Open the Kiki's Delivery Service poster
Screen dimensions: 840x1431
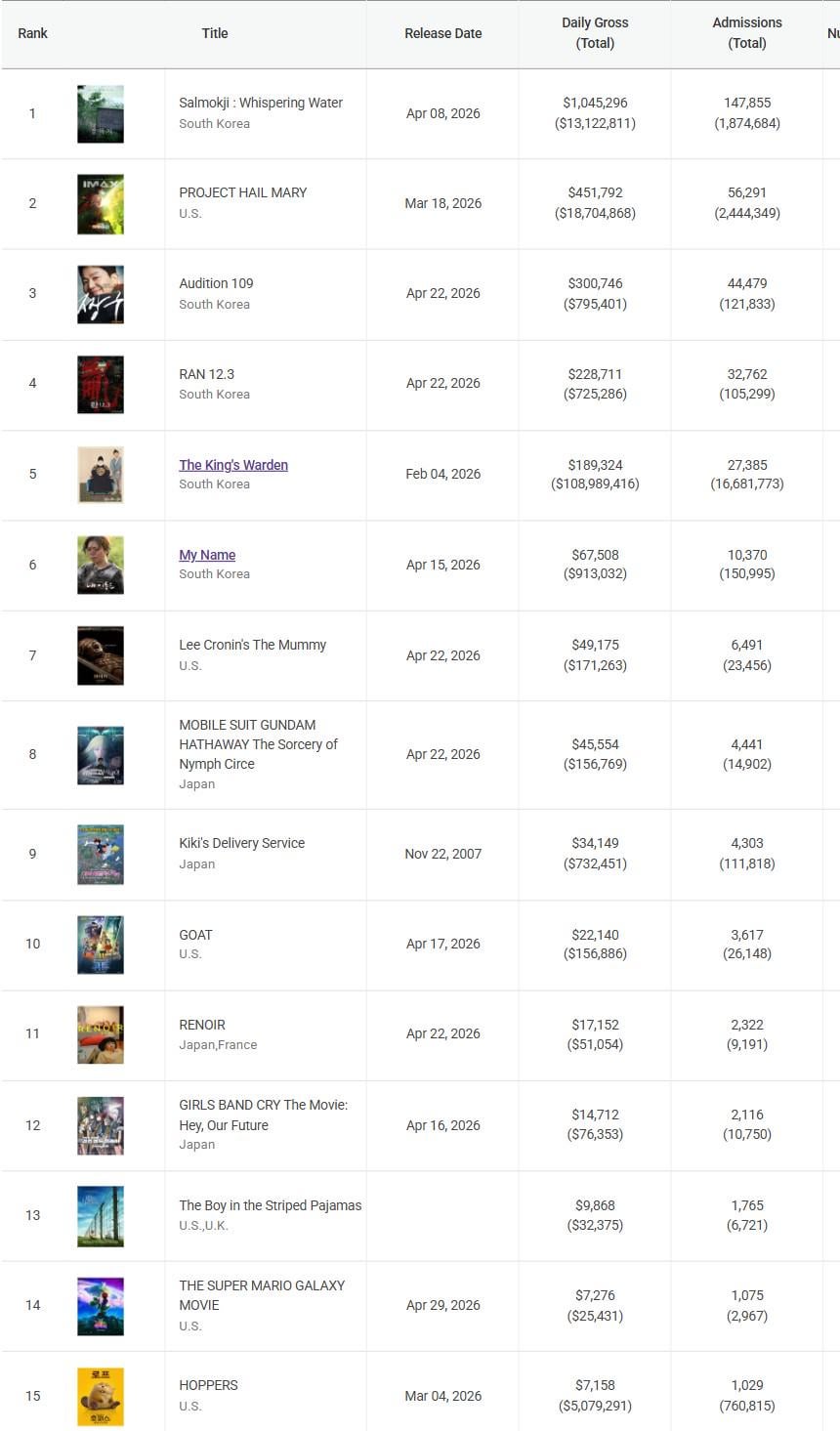coord(101,854)
